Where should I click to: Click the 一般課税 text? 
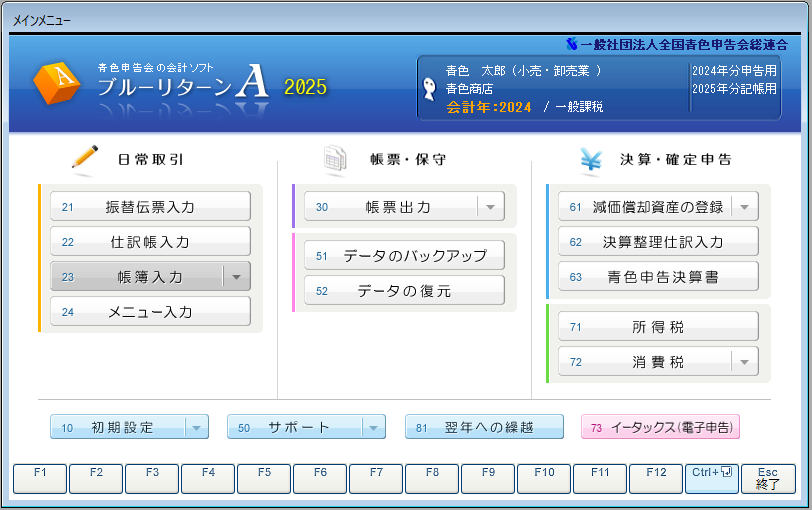(x=579, y=107)
